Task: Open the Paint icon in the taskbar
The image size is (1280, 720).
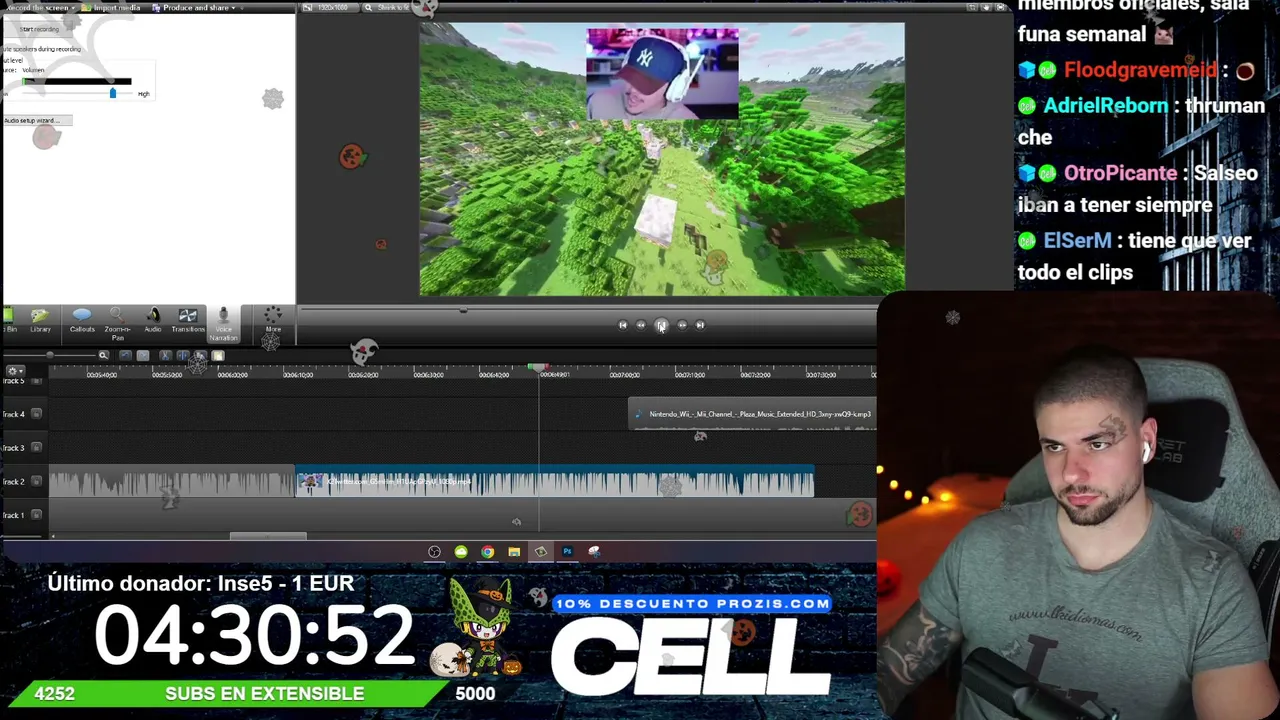Action: click(x=594, y=552)
